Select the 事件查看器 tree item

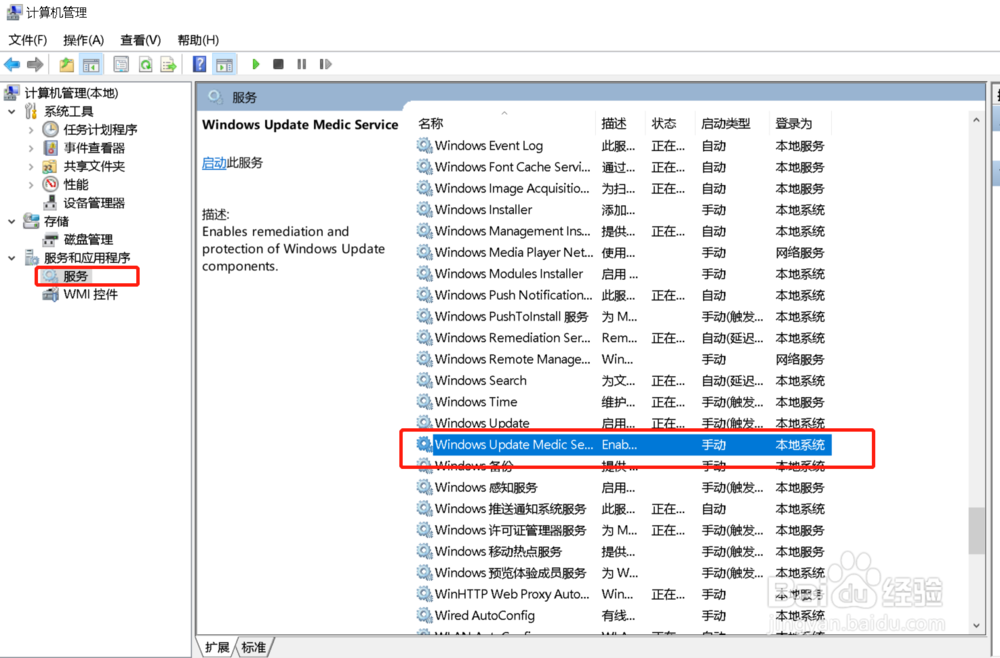pyautogui.click(x=94, y=148)
